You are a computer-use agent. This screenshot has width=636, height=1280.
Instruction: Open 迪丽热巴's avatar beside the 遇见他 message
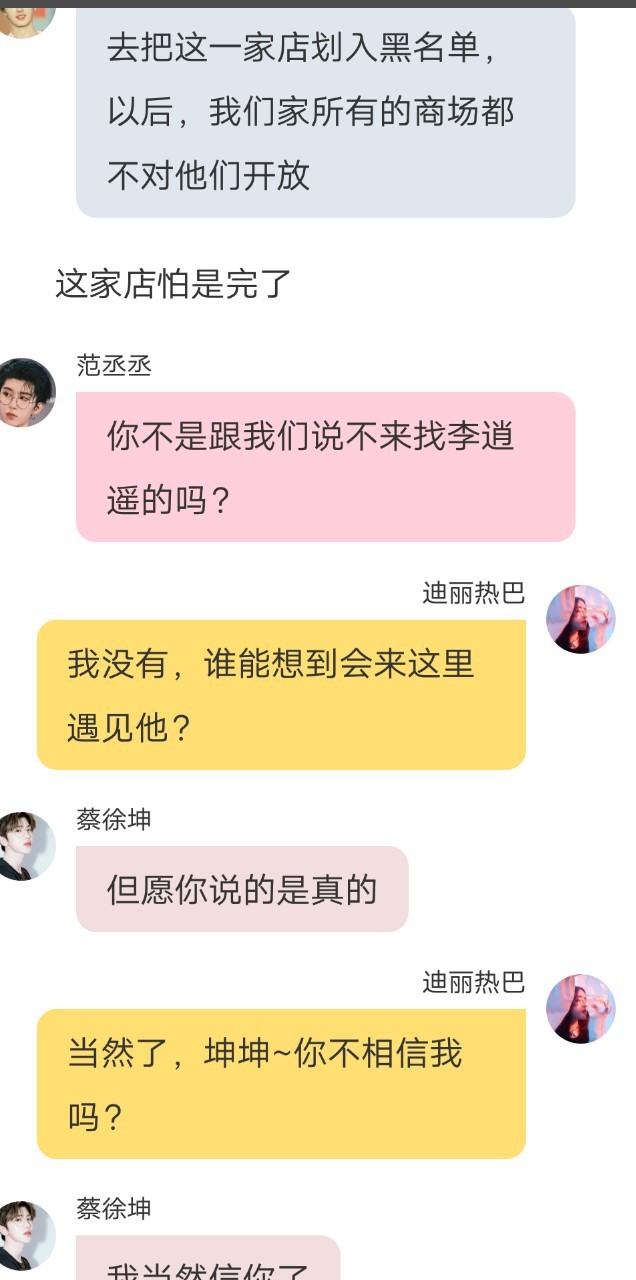[x=580, y=619]
